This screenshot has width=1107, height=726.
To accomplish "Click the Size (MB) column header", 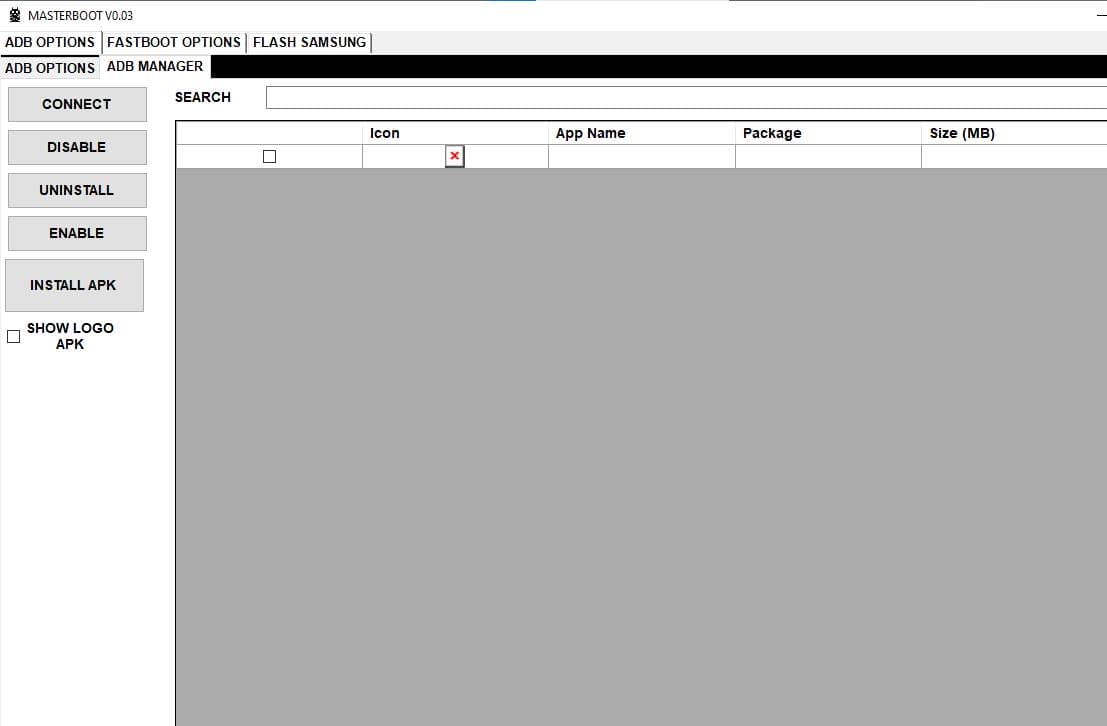I will click(1015, 133).
